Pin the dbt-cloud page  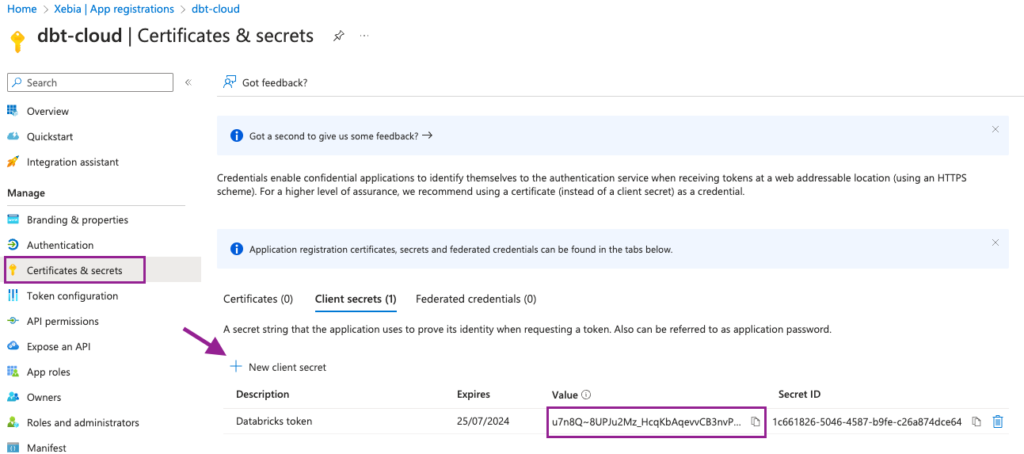(338, 35)
